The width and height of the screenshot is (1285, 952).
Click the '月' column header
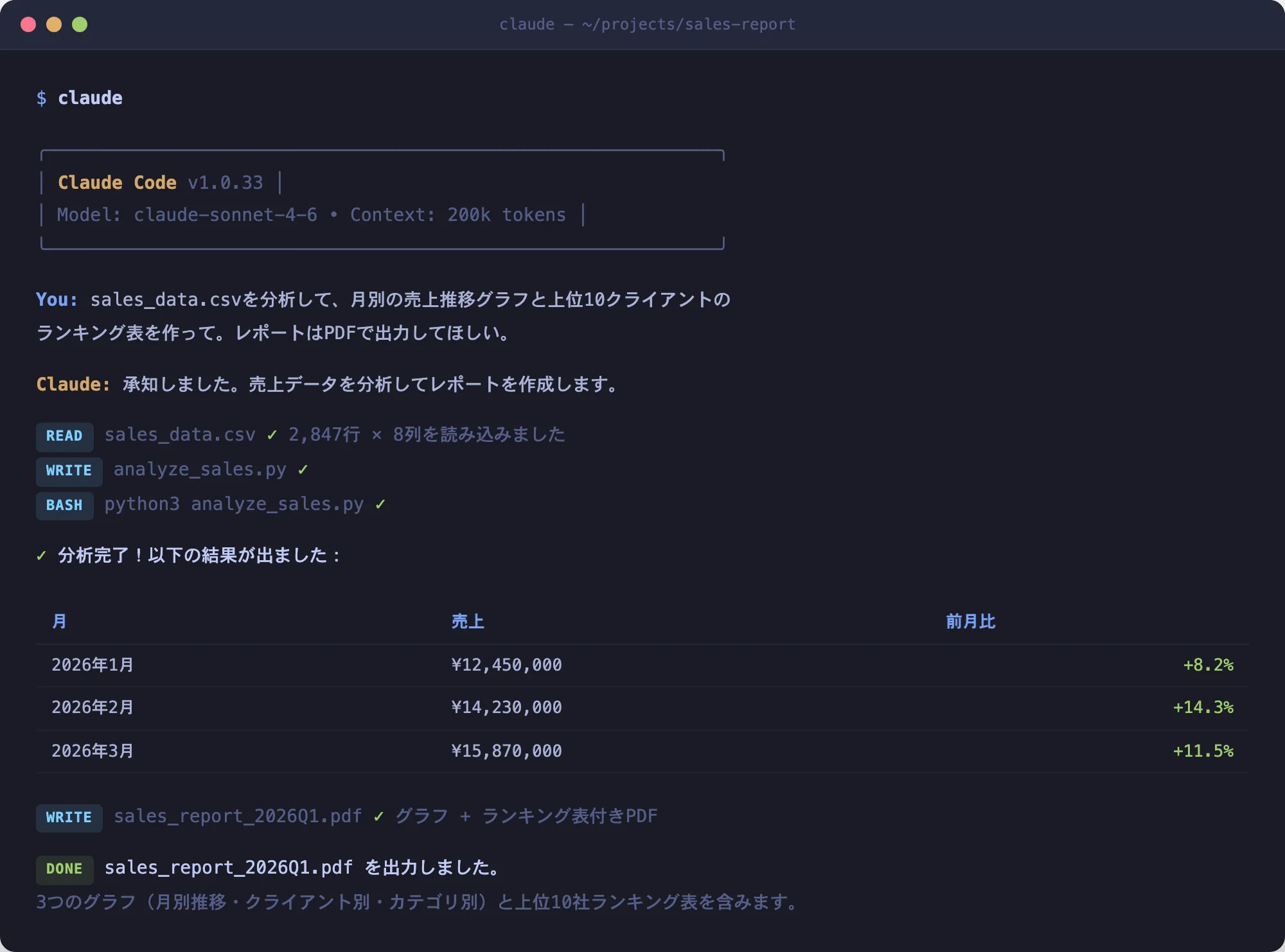coord(59,621)
